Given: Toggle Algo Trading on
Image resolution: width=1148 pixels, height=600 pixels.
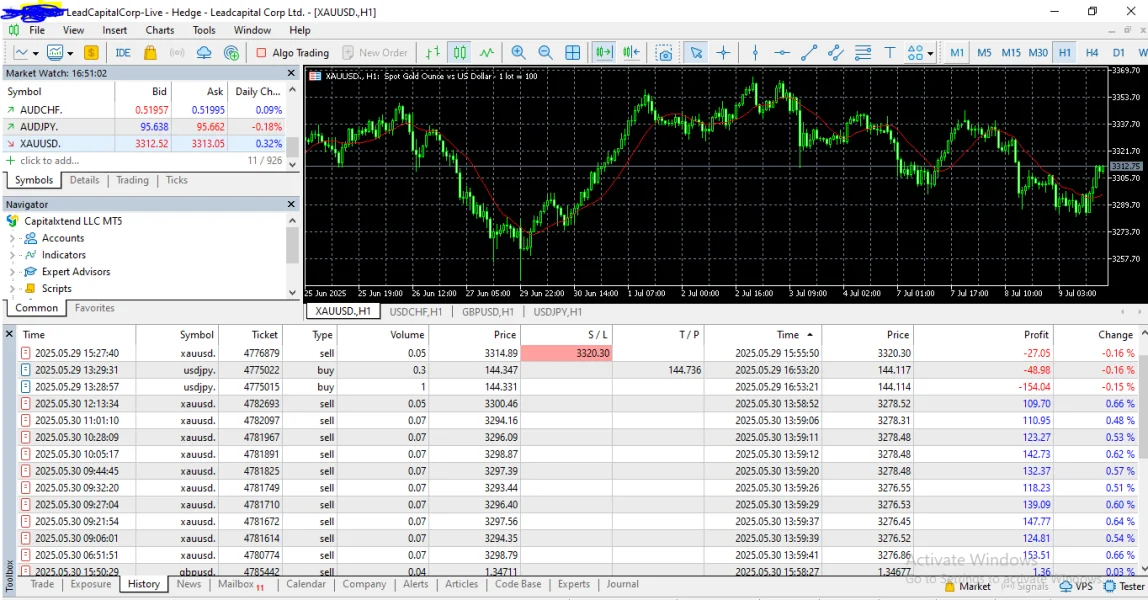Looking at the screenshot, I should (x=292, y=53).
